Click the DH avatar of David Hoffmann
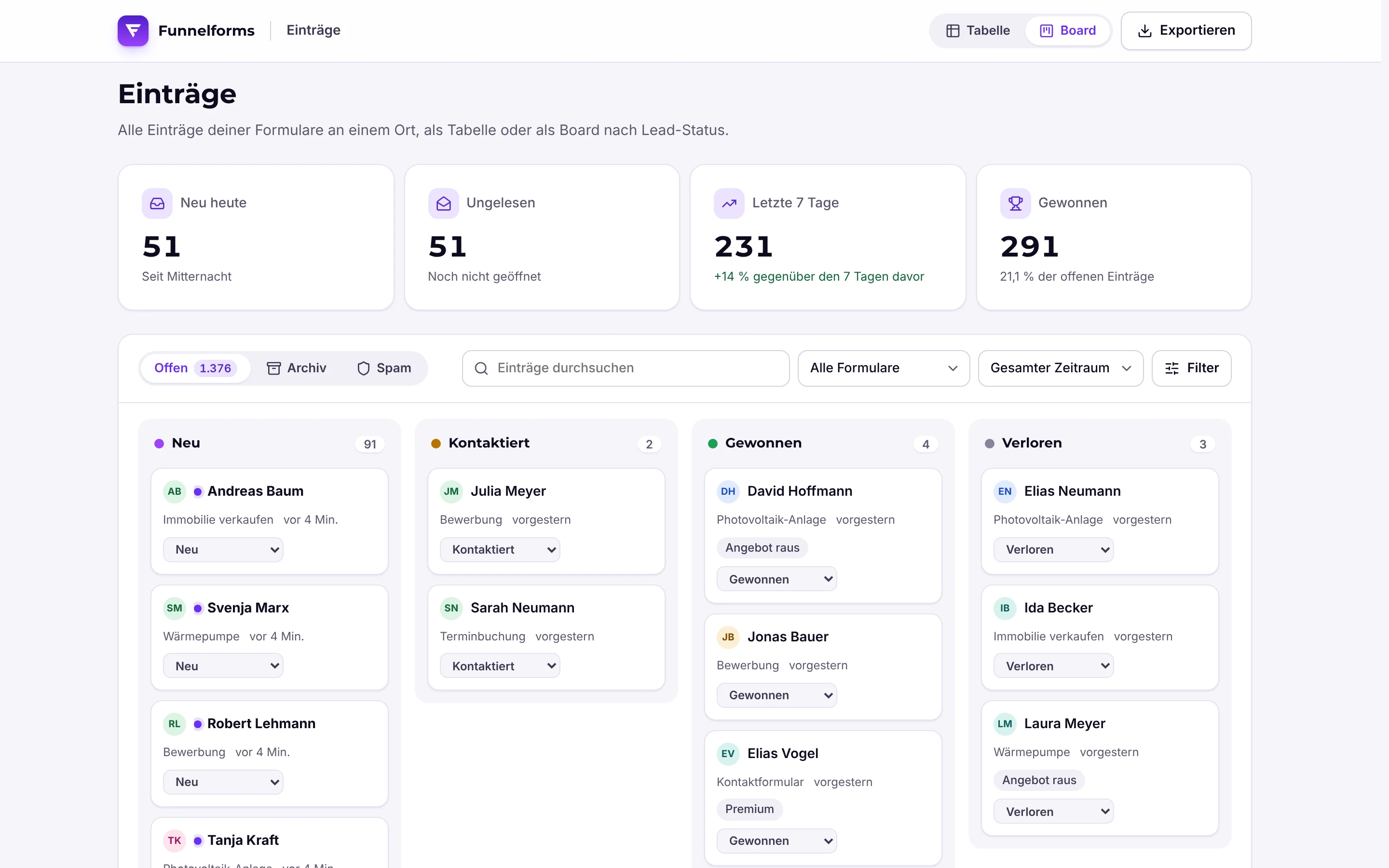Image resolution: width=1389 pixels, height=868 pixels. [x=728, y=491]
